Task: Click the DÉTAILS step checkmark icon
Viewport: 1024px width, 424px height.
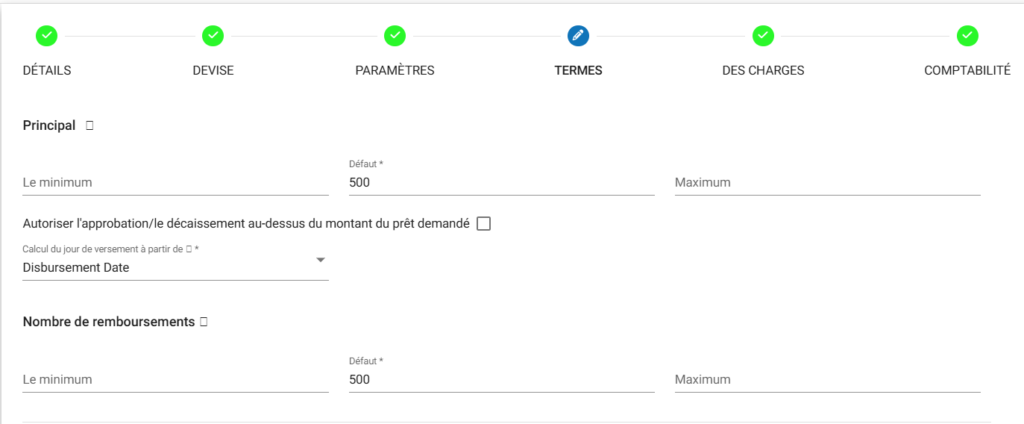Action: [47, 36]
